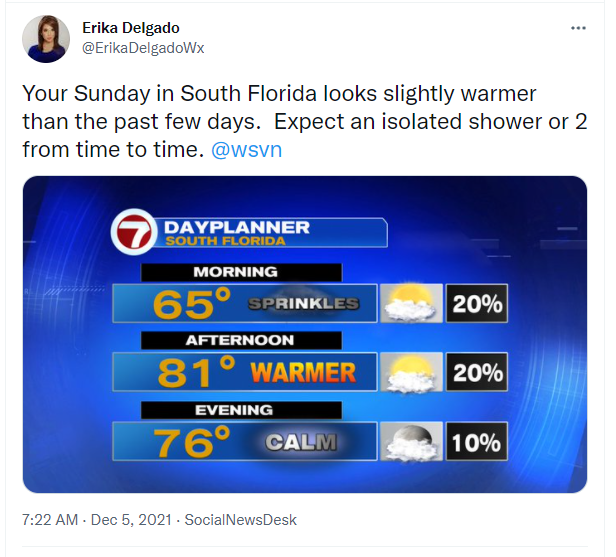Click the morning 20% rain chance box
This screenshot has width=616, height=557.
477,303
